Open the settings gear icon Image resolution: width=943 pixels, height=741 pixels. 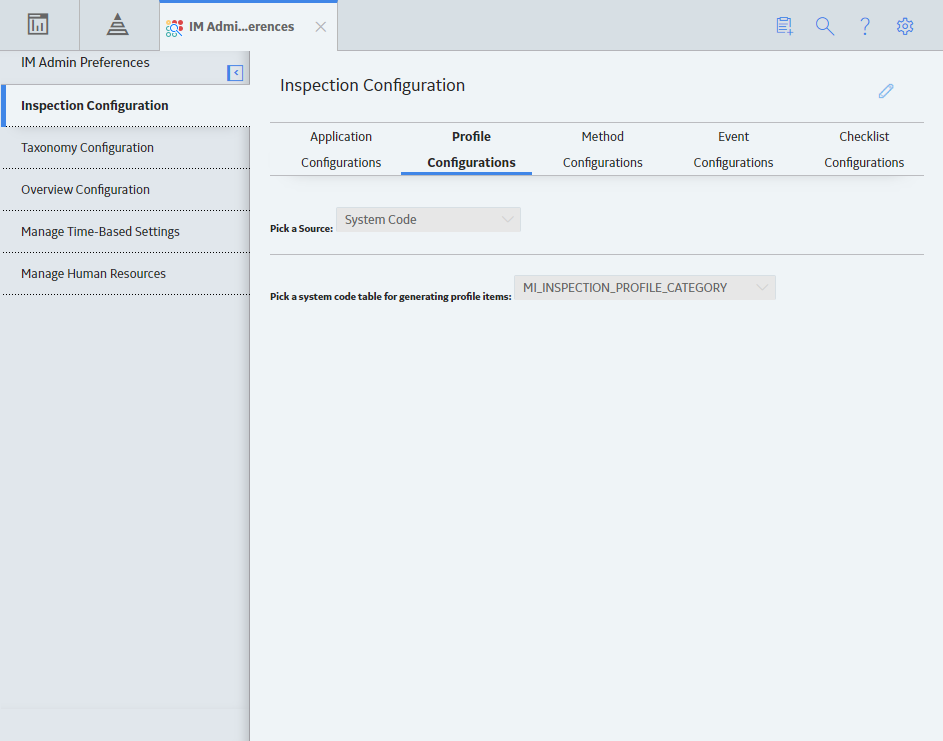coord(905,26)
